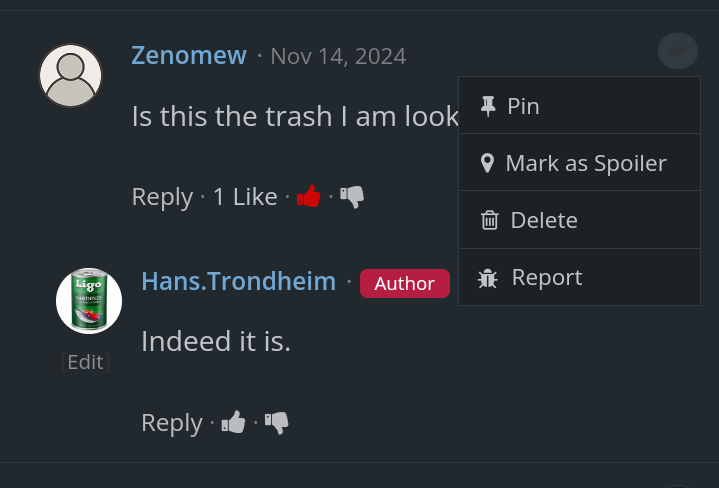Open the Hans.Trondheim username link
The image size is (719, 488).
point(238,282)
